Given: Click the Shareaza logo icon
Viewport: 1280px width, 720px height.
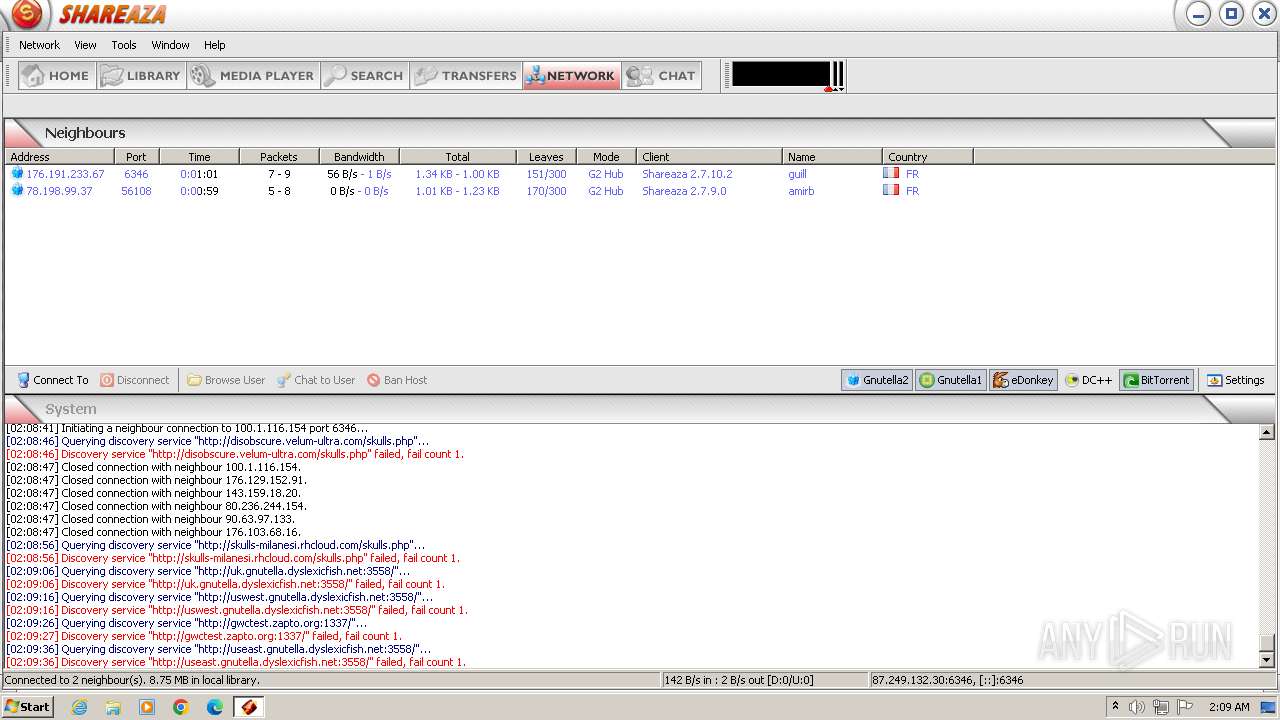Looking at the screenshot, I should point(27,14).
